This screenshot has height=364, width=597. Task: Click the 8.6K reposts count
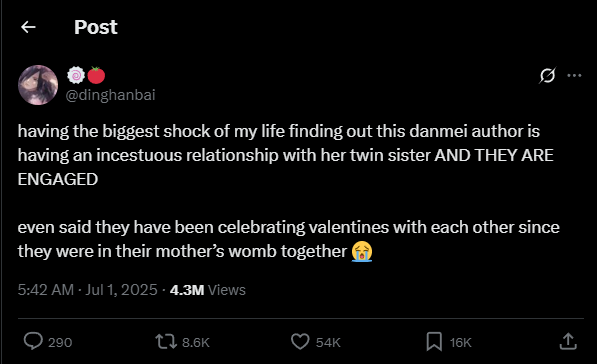(196, 343)
